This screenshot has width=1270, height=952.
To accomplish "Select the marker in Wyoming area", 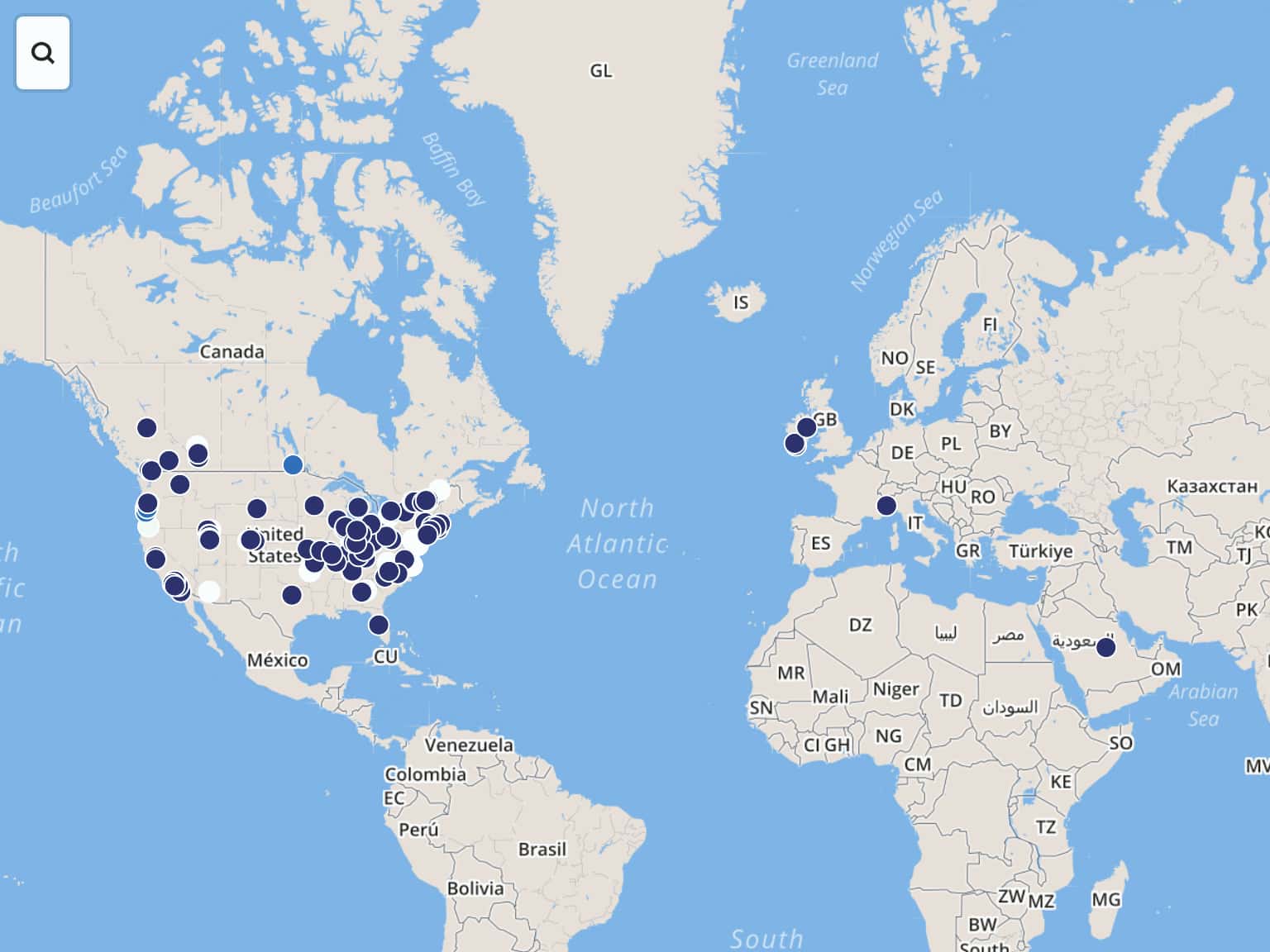I will 257,508.
